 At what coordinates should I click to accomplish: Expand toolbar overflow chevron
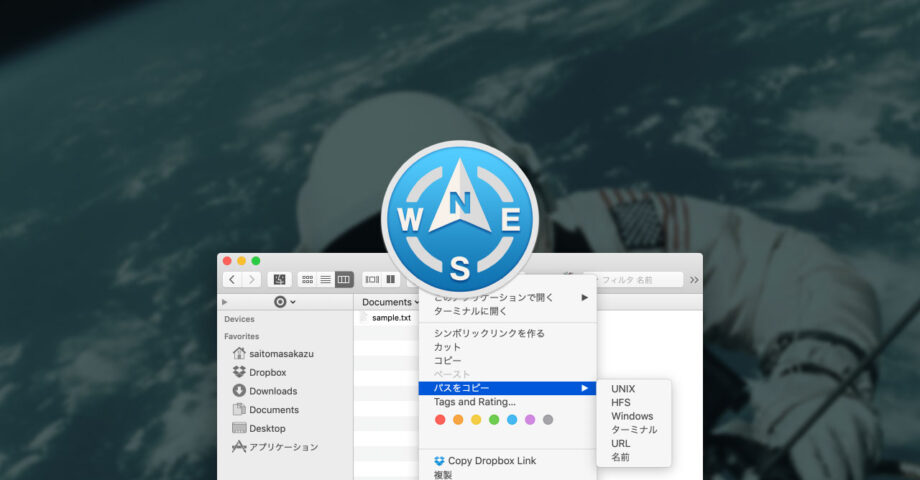pyautogui.click(x=694, y=280)
